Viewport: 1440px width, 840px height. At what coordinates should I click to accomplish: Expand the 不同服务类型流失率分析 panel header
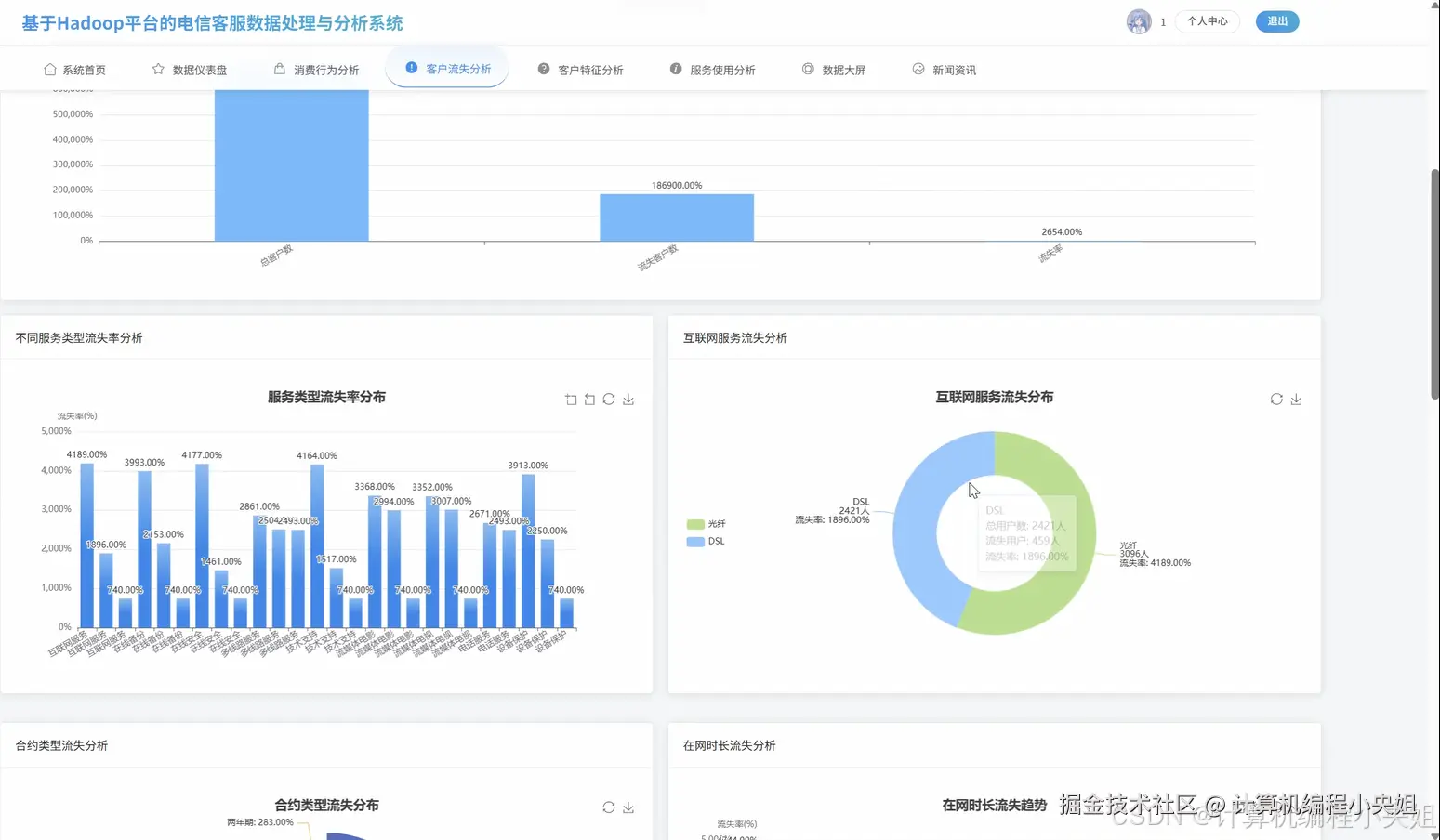tap(78, 337)
